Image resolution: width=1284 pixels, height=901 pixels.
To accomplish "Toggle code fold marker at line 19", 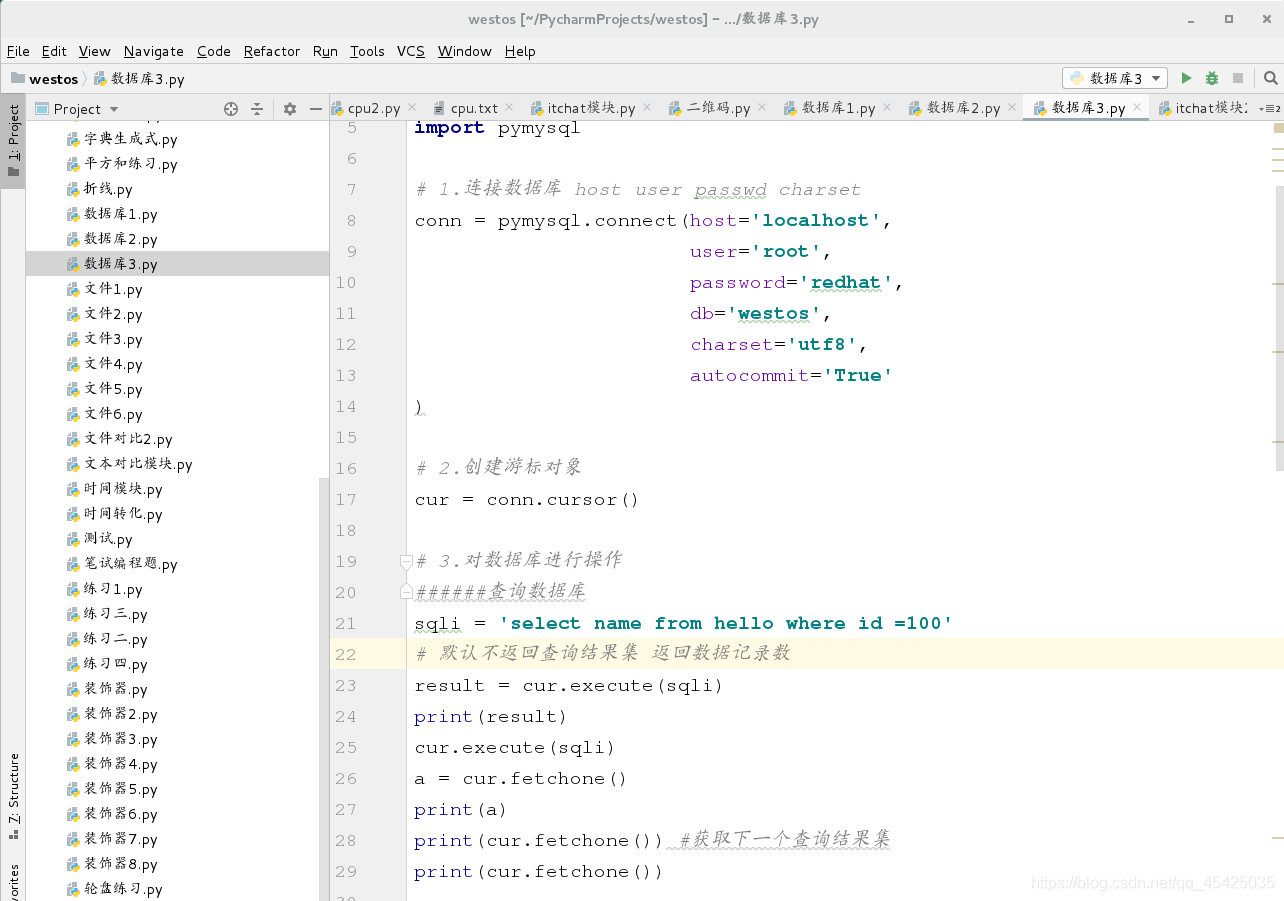I will 406,561.
